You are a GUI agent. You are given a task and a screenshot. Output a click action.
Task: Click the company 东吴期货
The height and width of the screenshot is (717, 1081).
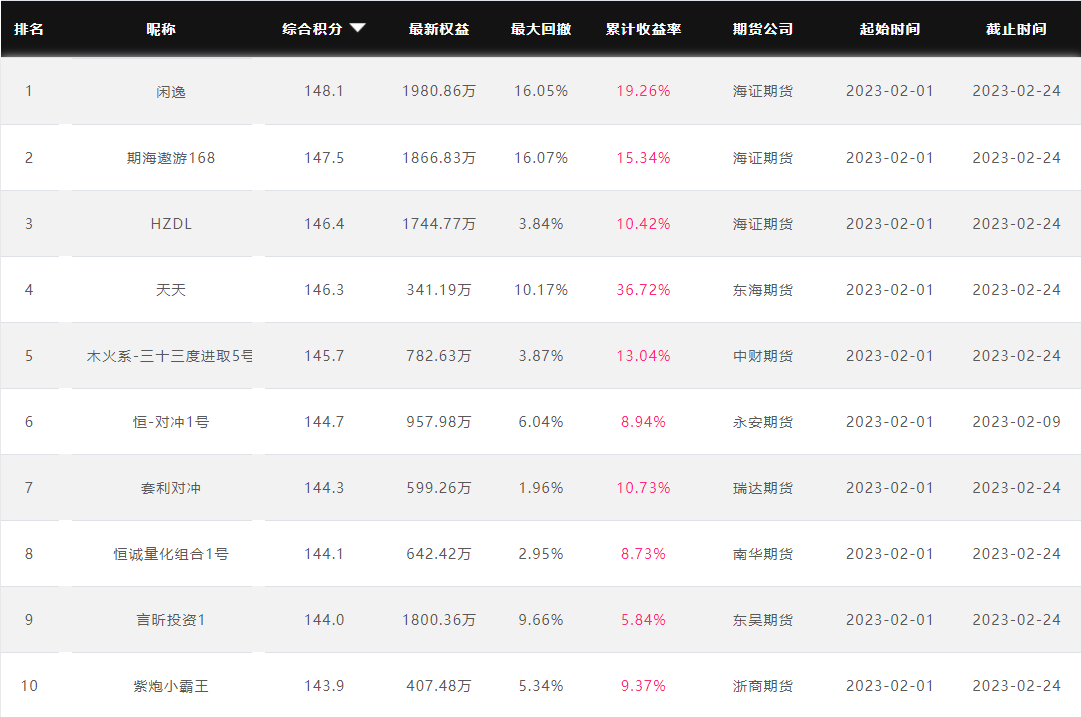tap(762, 620)
